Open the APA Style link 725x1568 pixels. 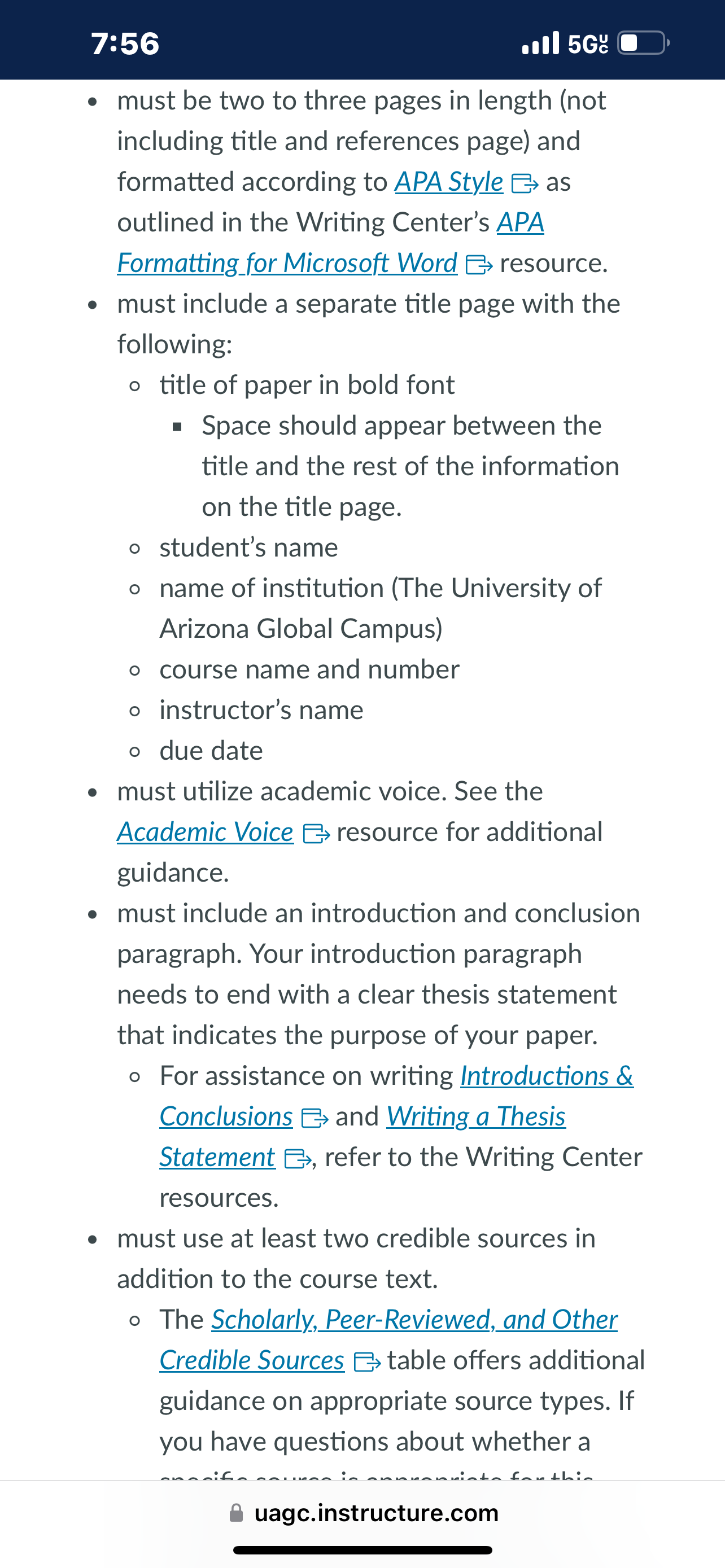449,182
